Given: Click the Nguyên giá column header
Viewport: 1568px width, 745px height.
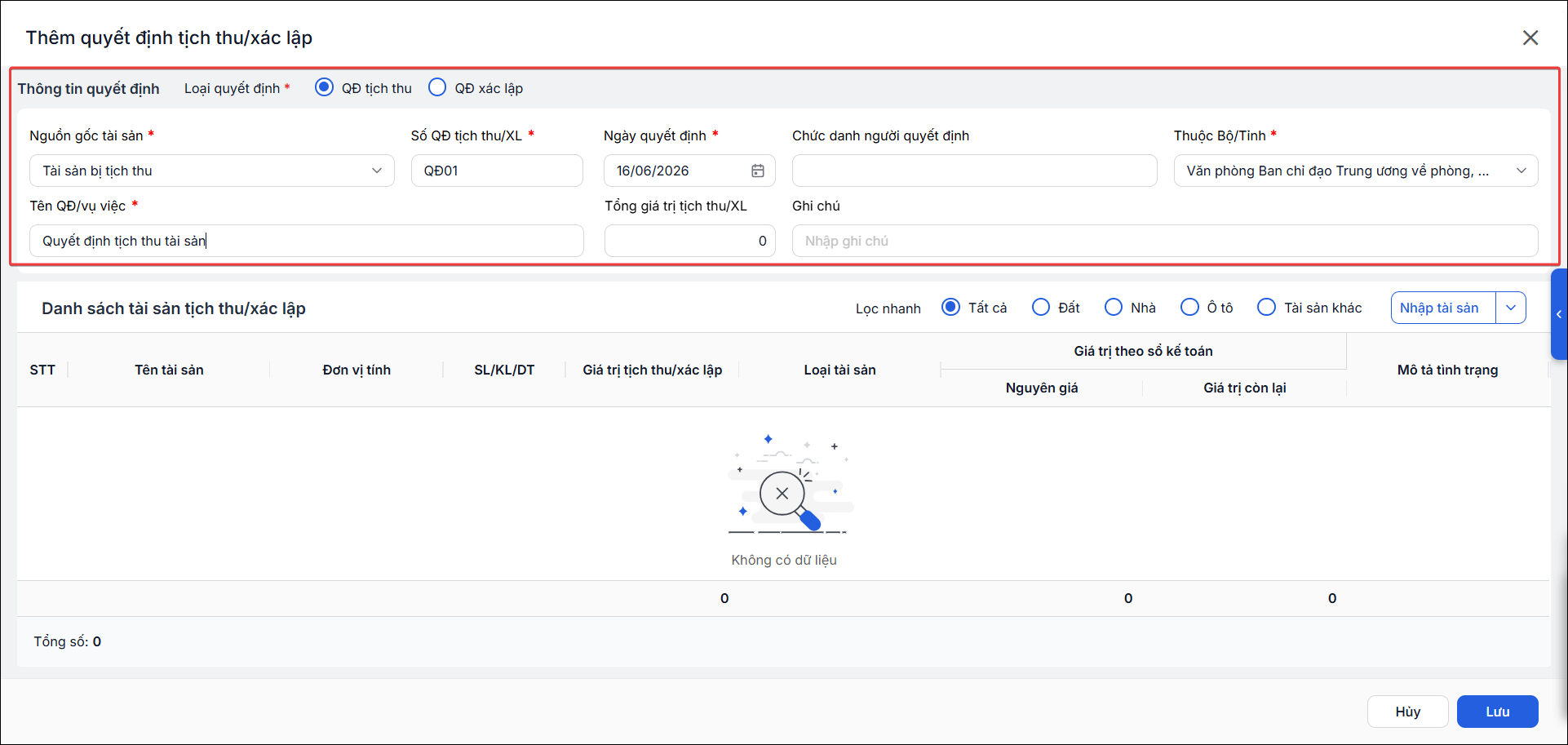Looking at the screenshot, I should pyautogui.click(x=1042, y=388).
